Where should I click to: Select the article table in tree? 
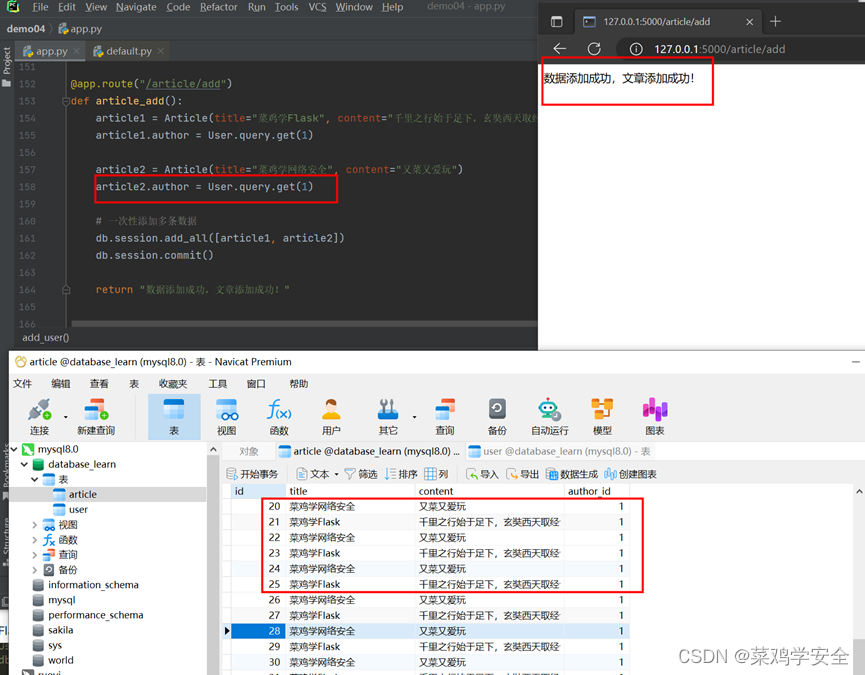coord(82,495)
